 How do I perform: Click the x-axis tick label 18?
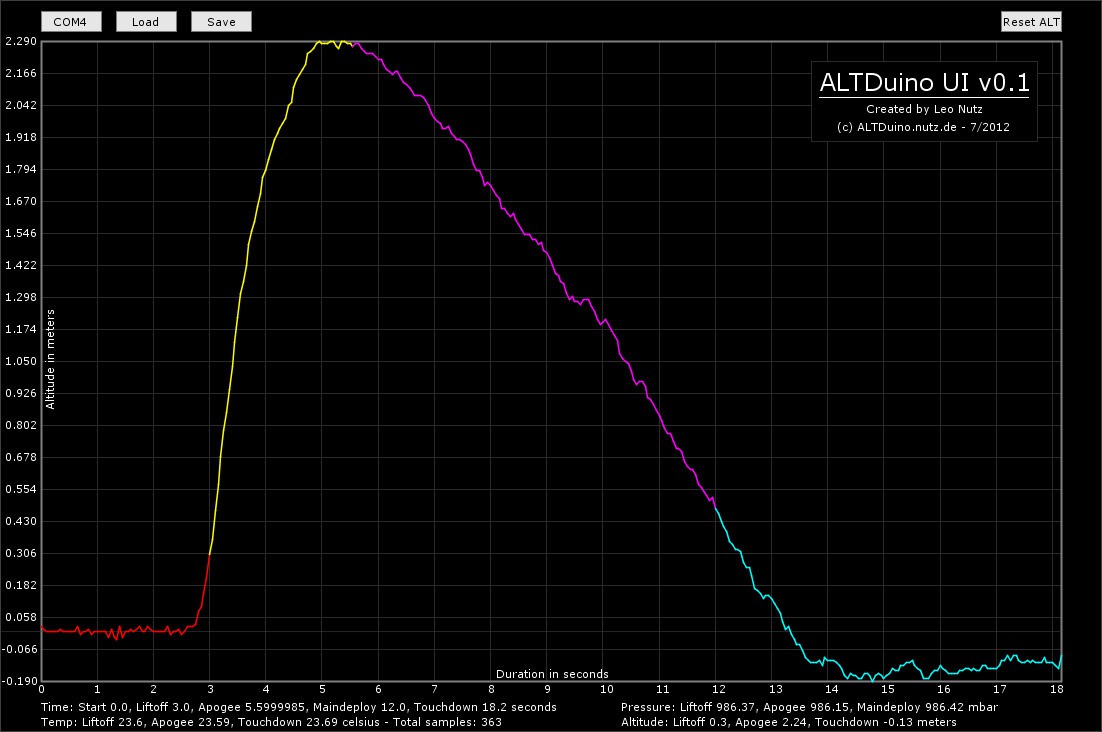[x=1056, y=689]
